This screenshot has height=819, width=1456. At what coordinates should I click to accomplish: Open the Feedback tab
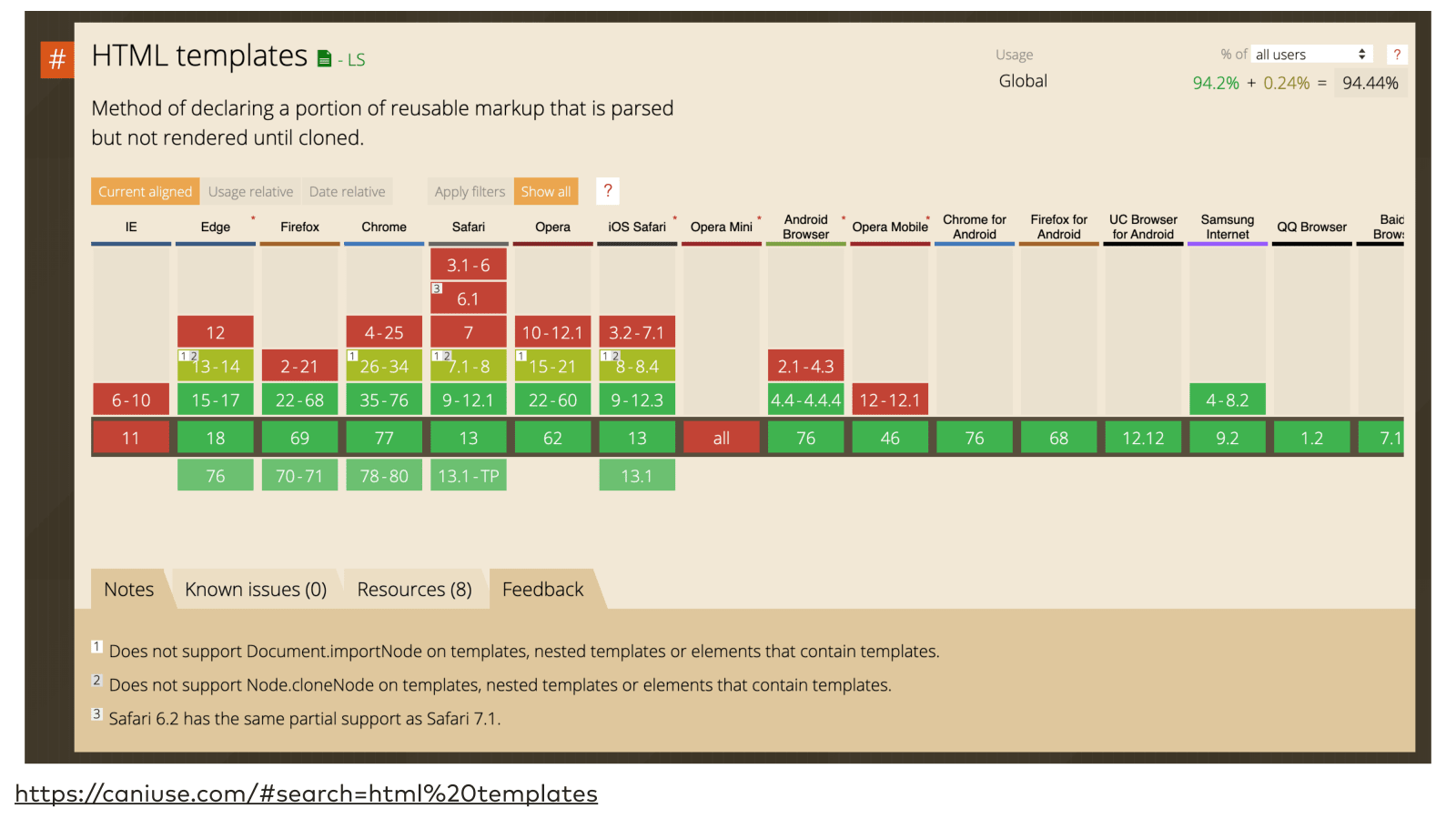point(542,589)
